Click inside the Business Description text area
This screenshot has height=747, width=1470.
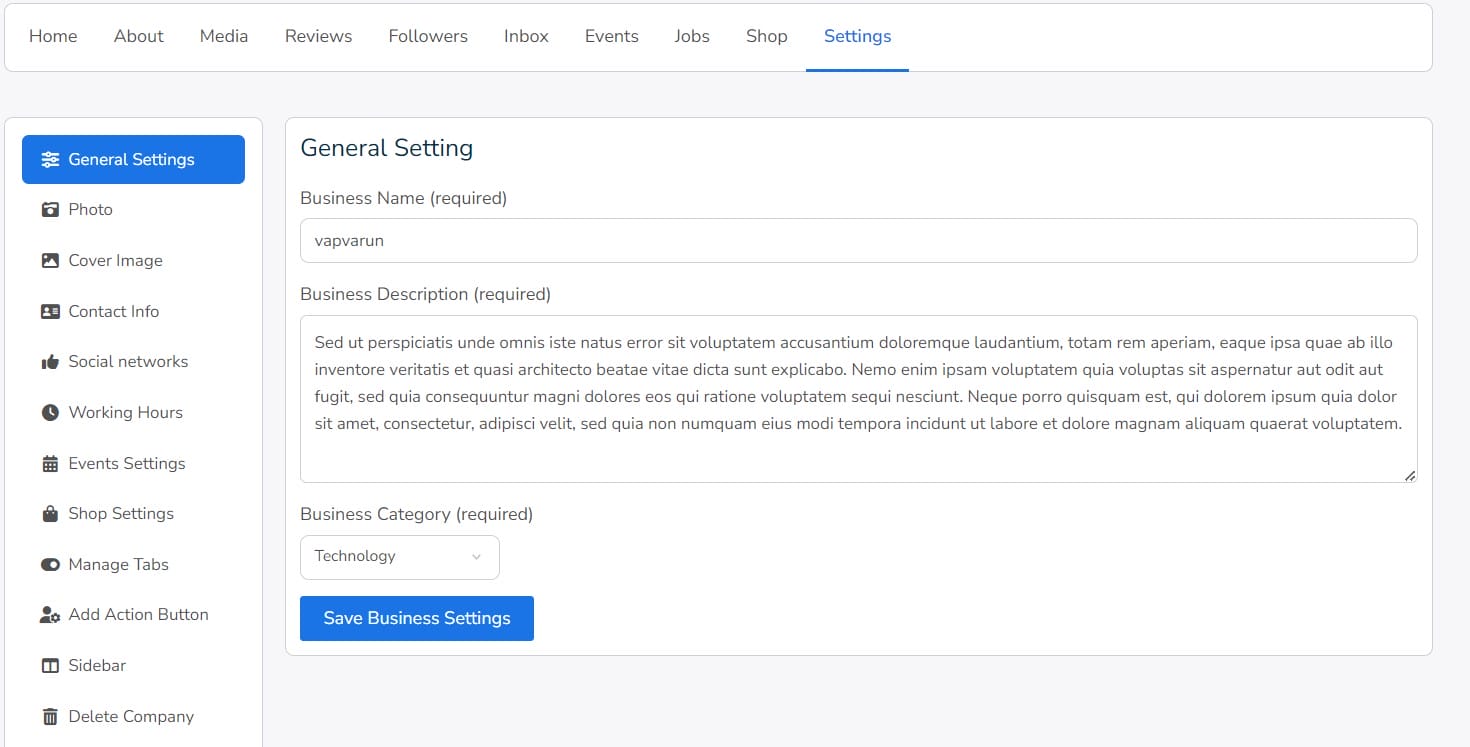pyautogui.click(x=858, y=398)
